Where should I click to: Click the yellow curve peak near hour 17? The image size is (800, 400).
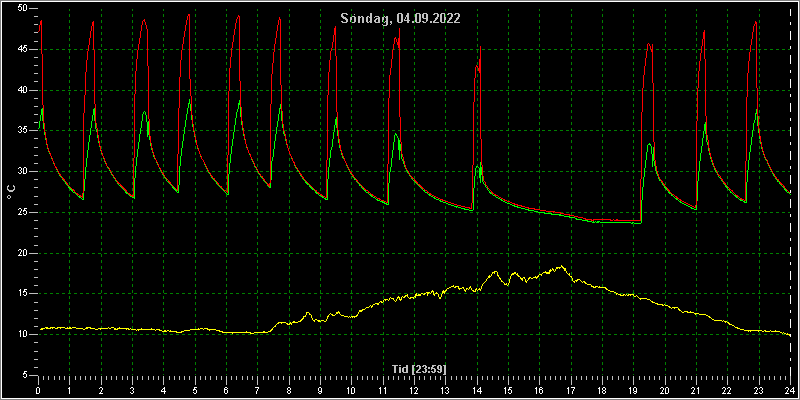click(561, 266)
